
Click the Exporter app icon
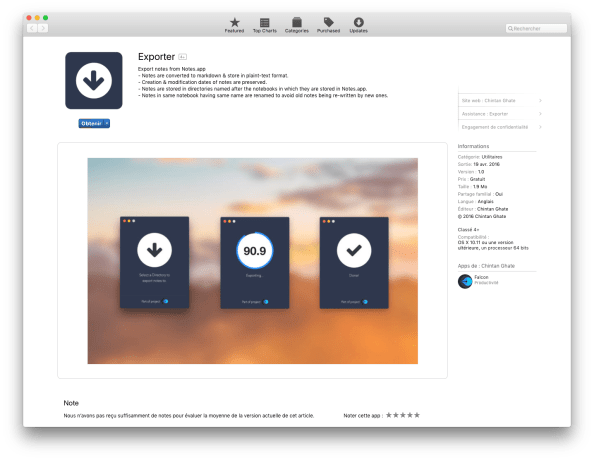[94, 80]
